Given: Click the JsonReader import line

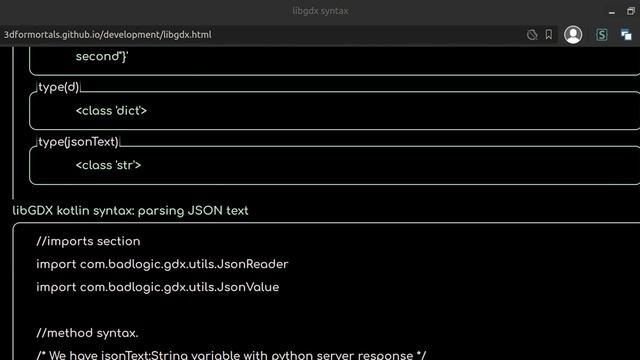Looking at the screenshot, I should pos(162,264).
